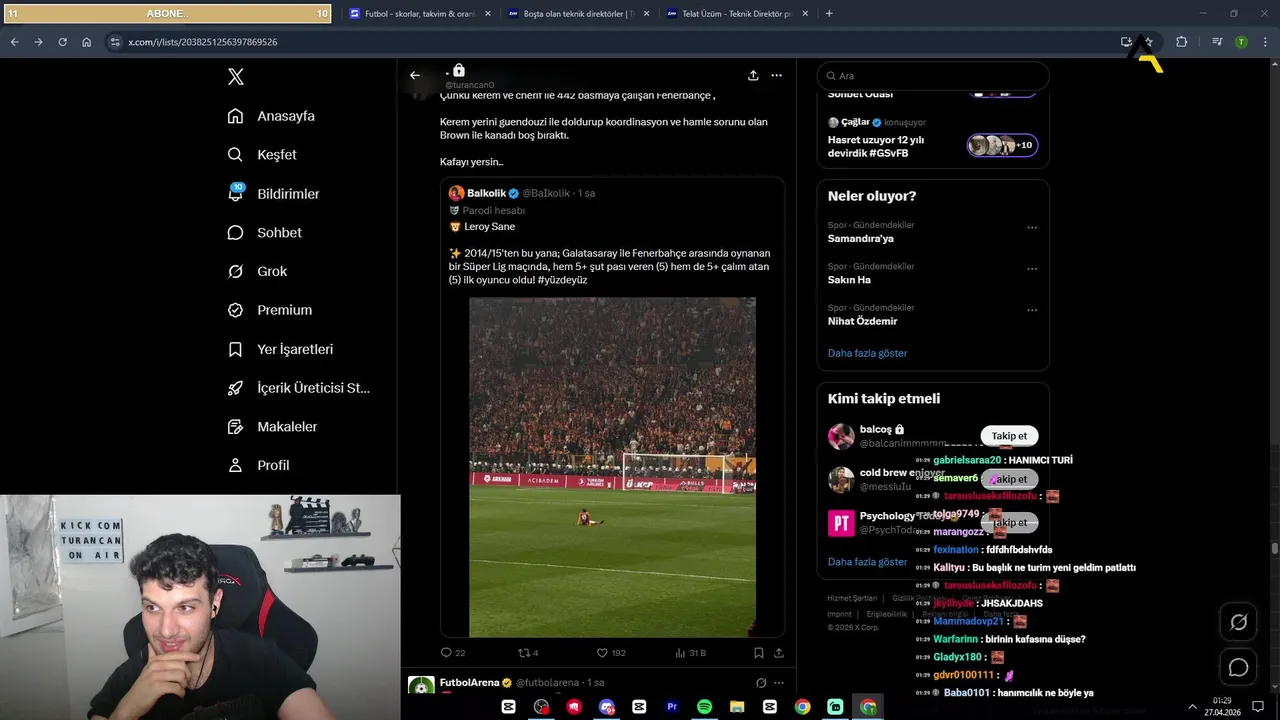Image resolution: width=1280 pixels, height=720 pixels.
Task: Open İçerik Üreticisi St... in sidebar
Action: click(298, 388)
